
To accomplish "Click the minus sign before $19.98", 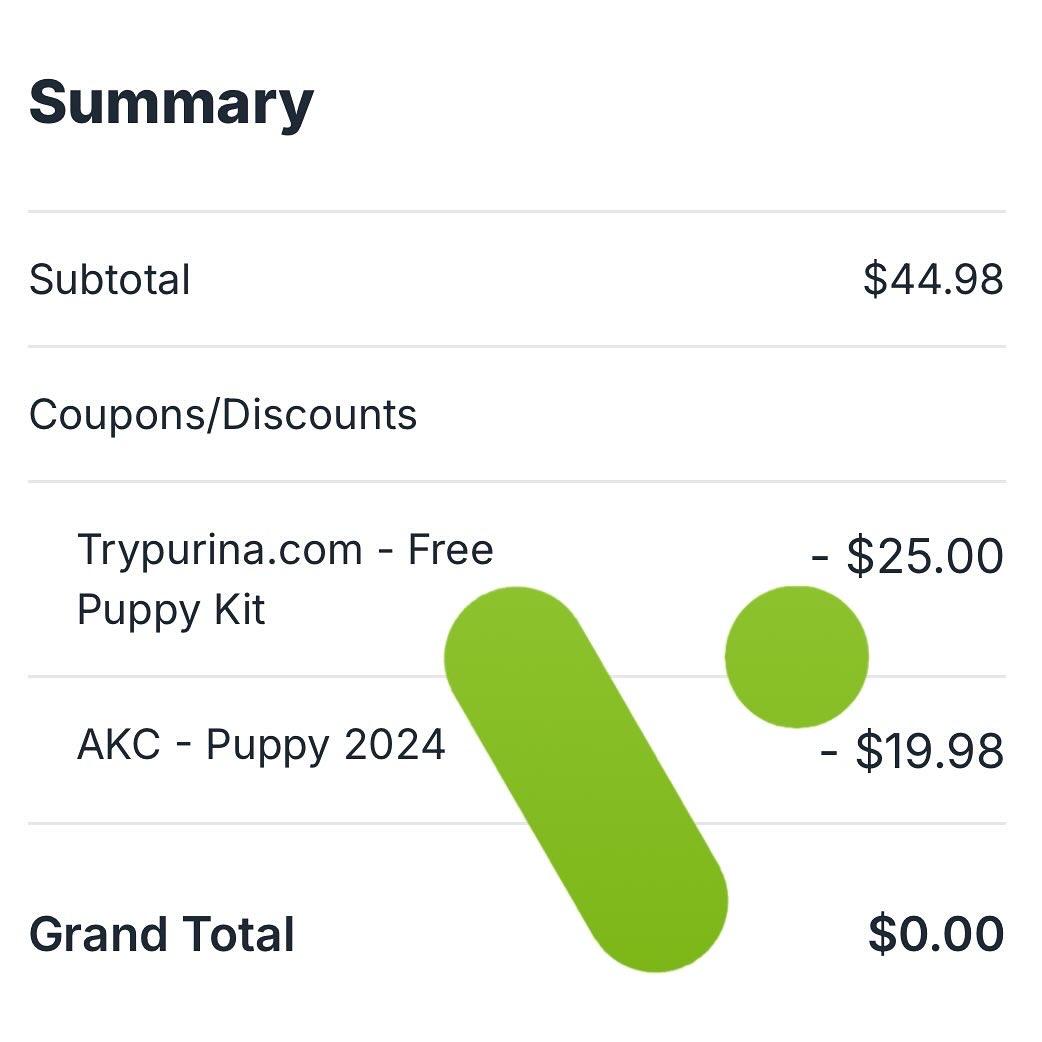I will point(829,753).
